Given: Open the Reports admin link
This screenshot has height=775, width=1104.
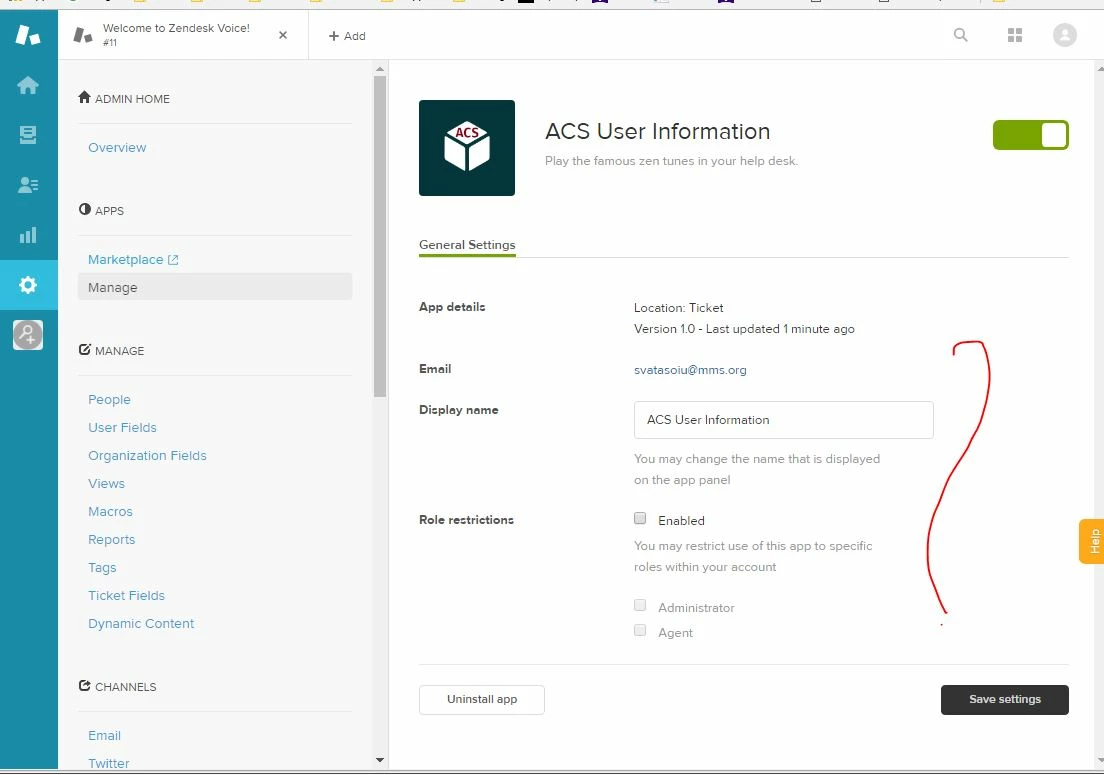Looking at the screenshot, I should [111, 540].
